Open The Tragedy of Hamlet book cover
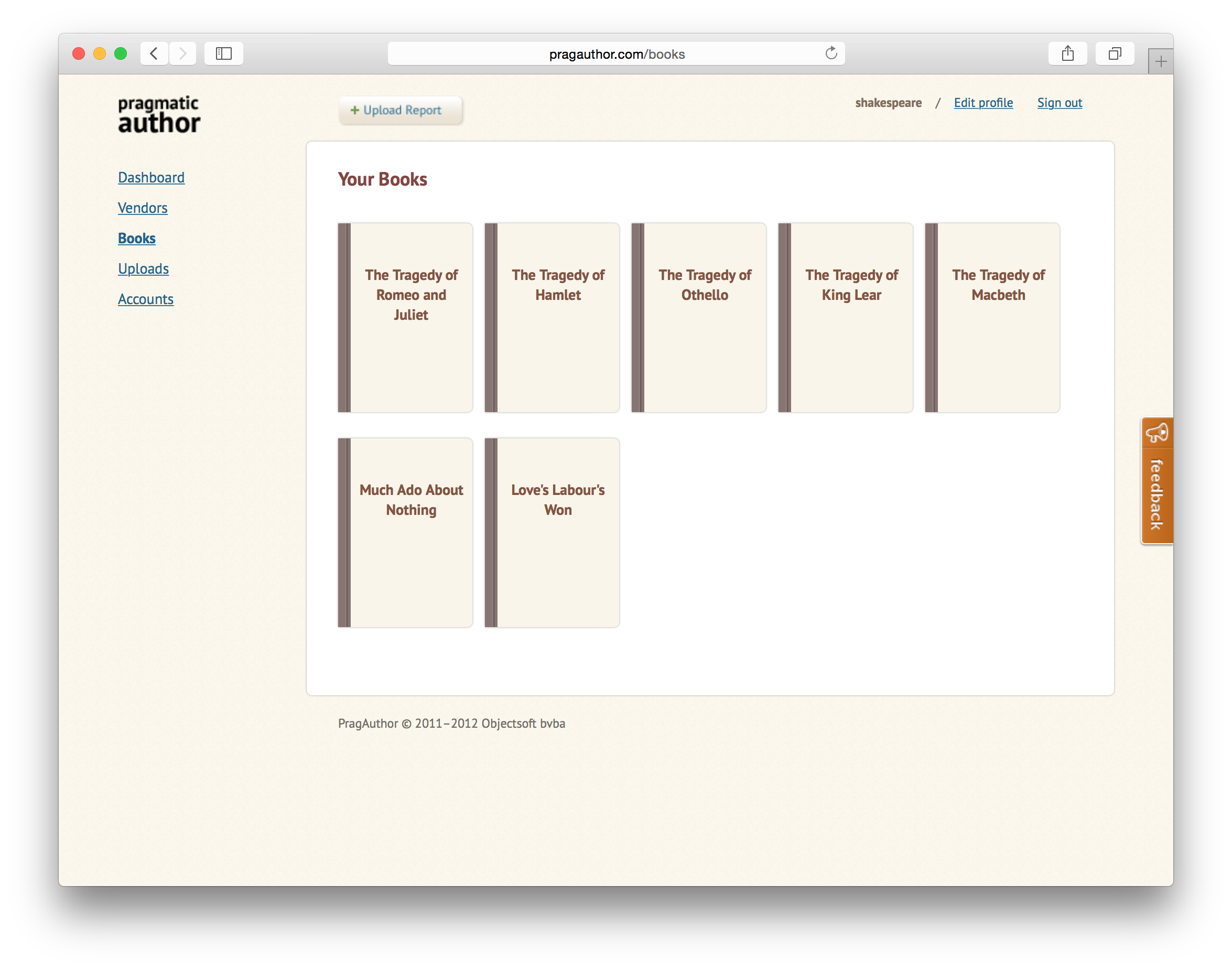Viewport: 1232px width, 970px height. pos(552,317)
